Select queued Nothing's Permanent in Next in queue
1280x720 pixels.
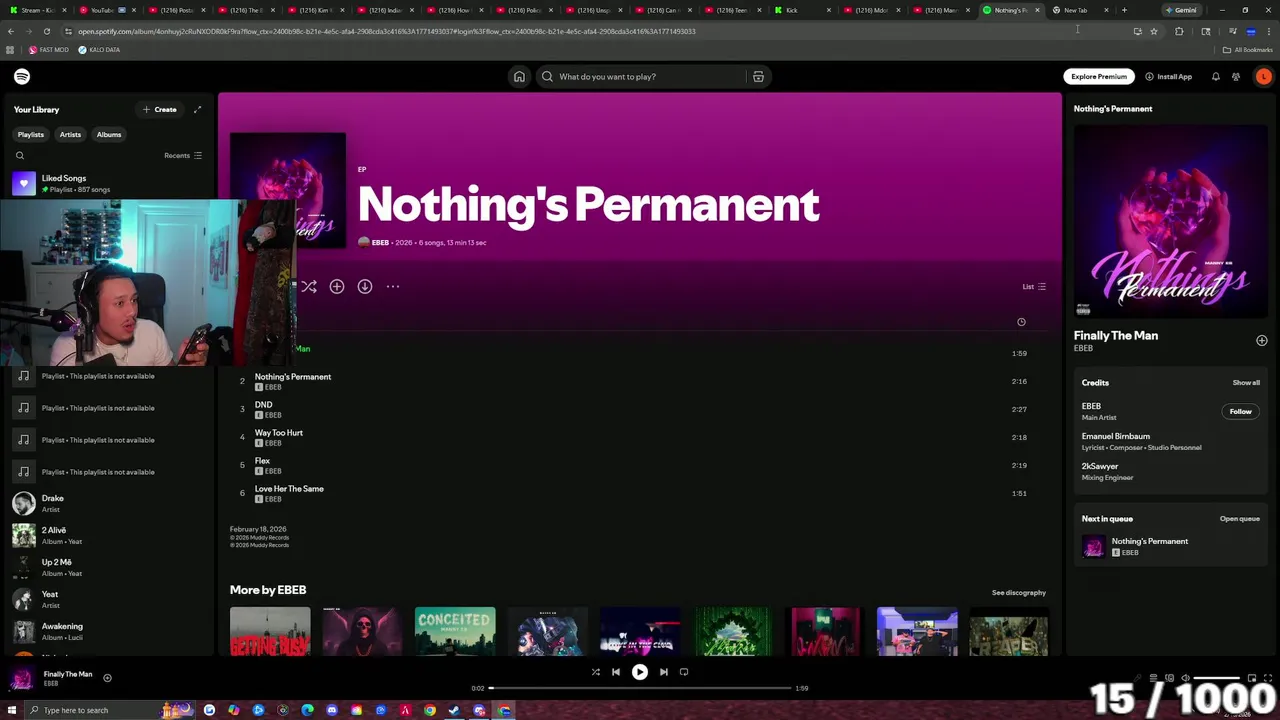click(x=1170, y=546)
